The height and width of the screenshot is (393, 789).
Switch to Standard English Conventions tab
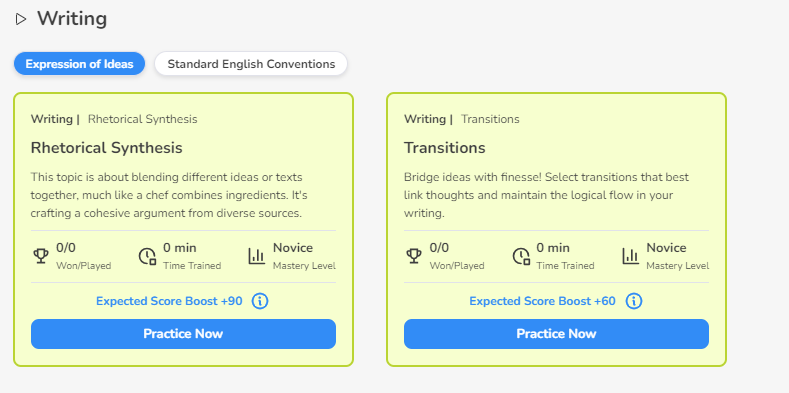pos(251,64)
